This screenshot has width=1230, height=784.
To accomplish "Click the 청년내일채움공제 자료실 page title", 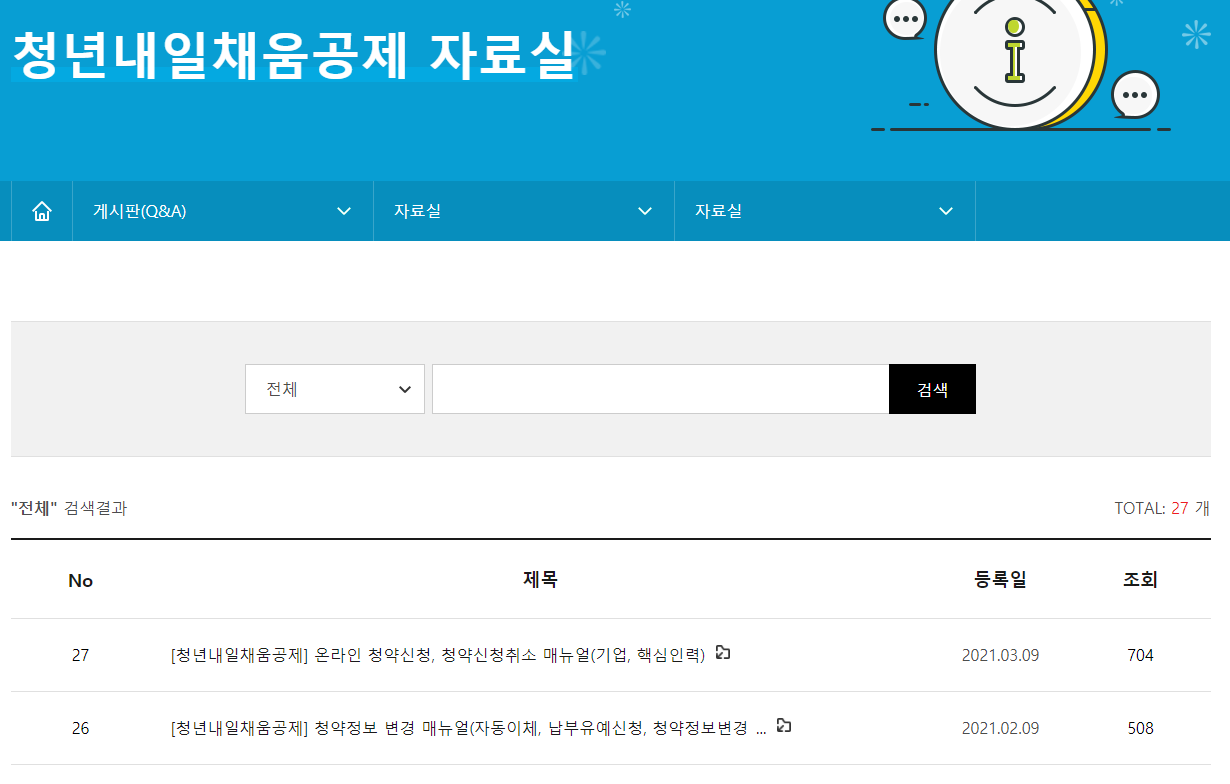I will click(x=294, y=55).
